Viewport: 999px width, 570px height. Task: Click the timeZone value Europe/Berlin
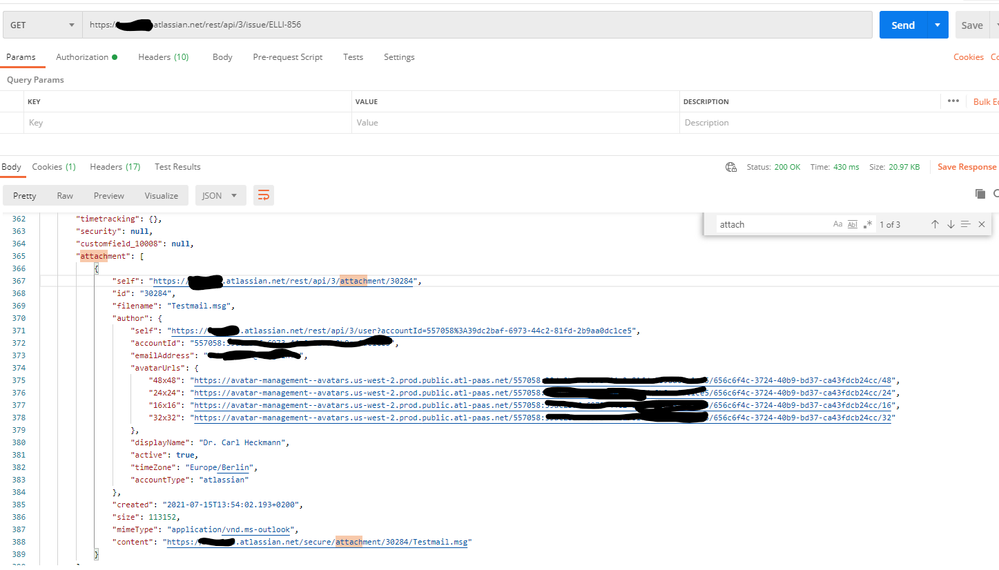click(x=220, y=467)
